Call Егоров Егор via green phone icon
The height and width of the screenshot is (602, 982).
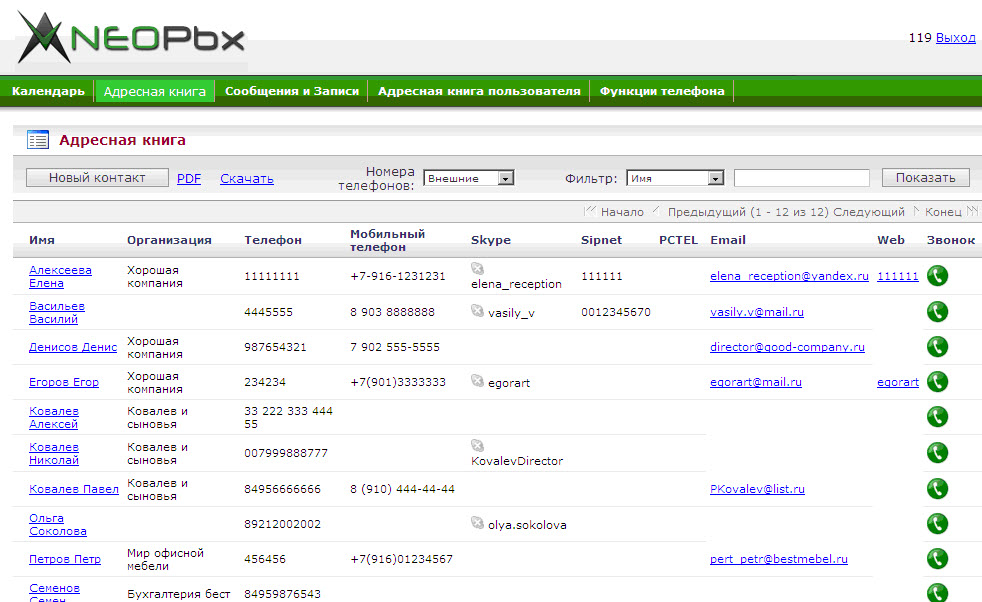(x=937, y=381)
